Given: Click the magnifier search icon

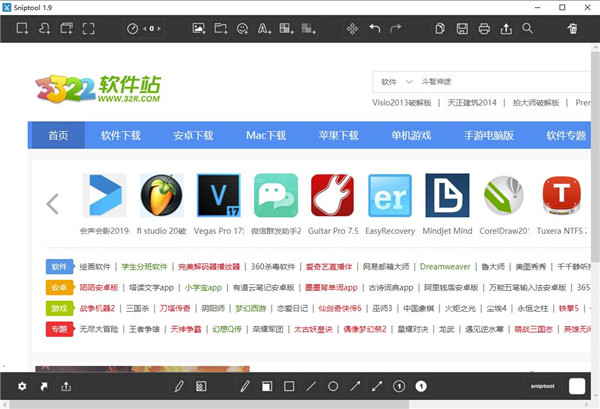Looking at the screenshot, I should pos(527,29).
